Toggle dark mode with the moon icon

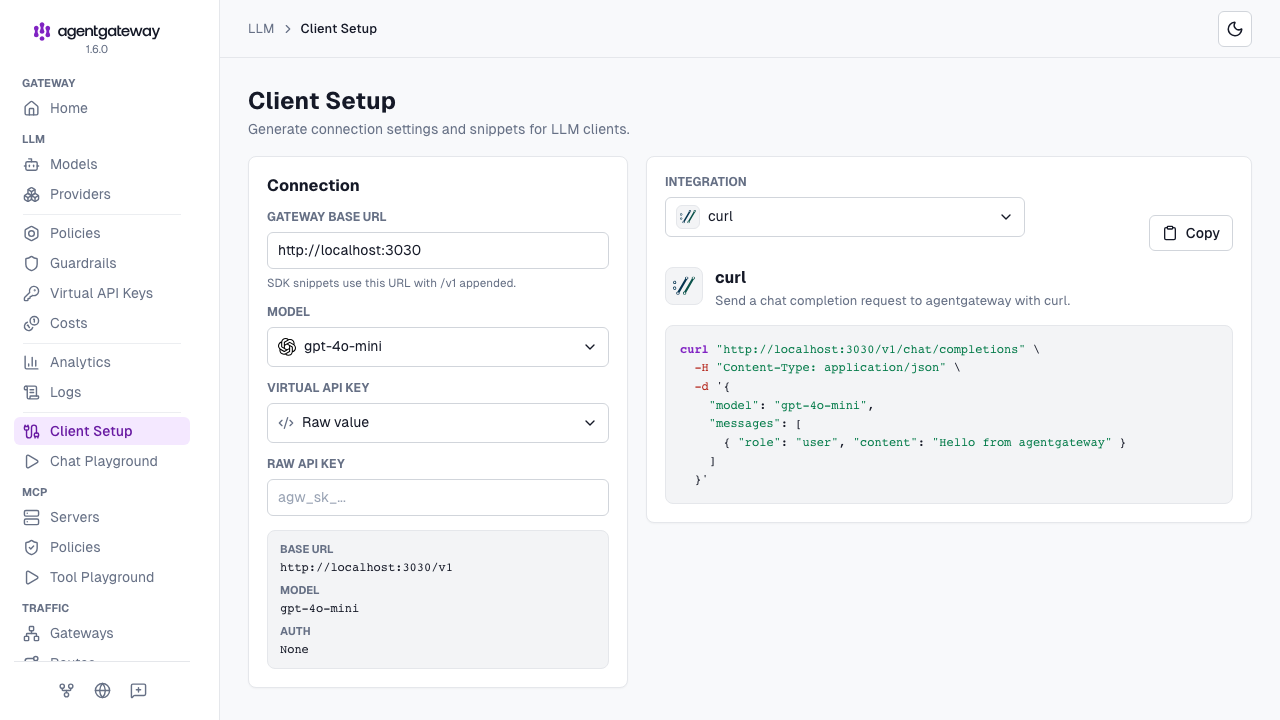(x=1235, y=29)
